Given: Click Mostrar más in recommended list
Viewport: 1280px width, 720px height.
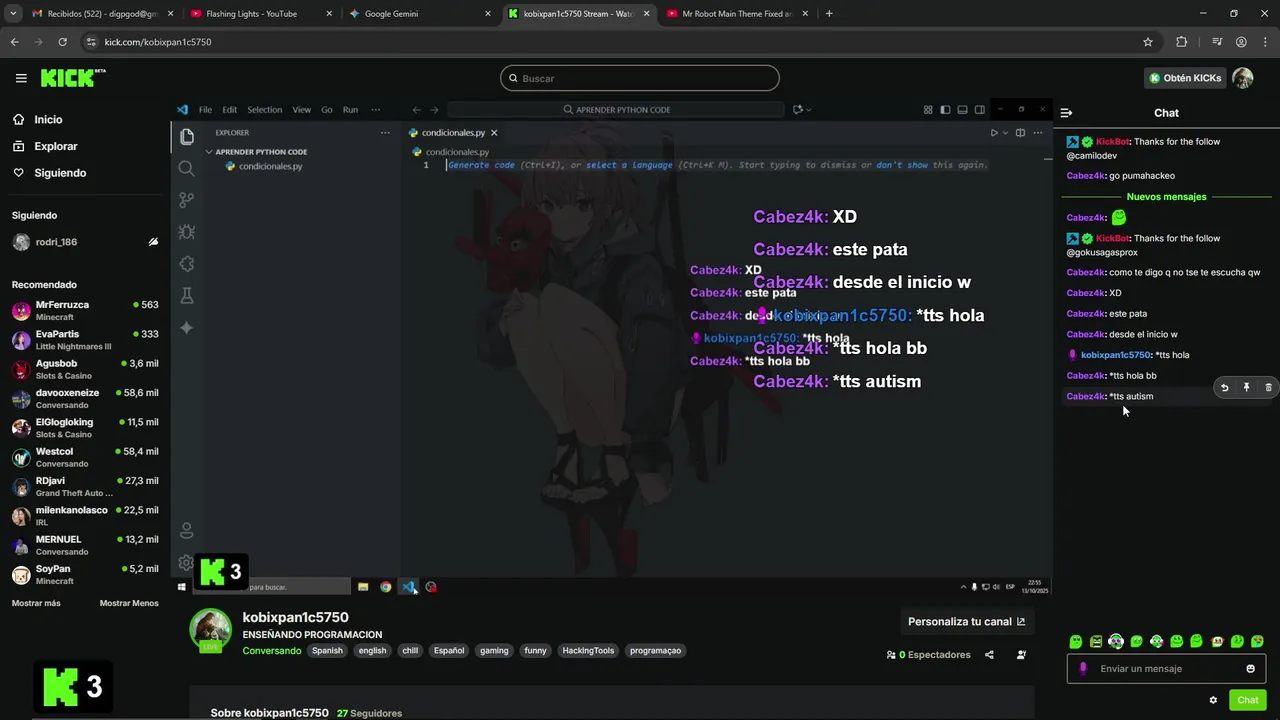Looking at the screenshot, I should [x=36, y=603].
